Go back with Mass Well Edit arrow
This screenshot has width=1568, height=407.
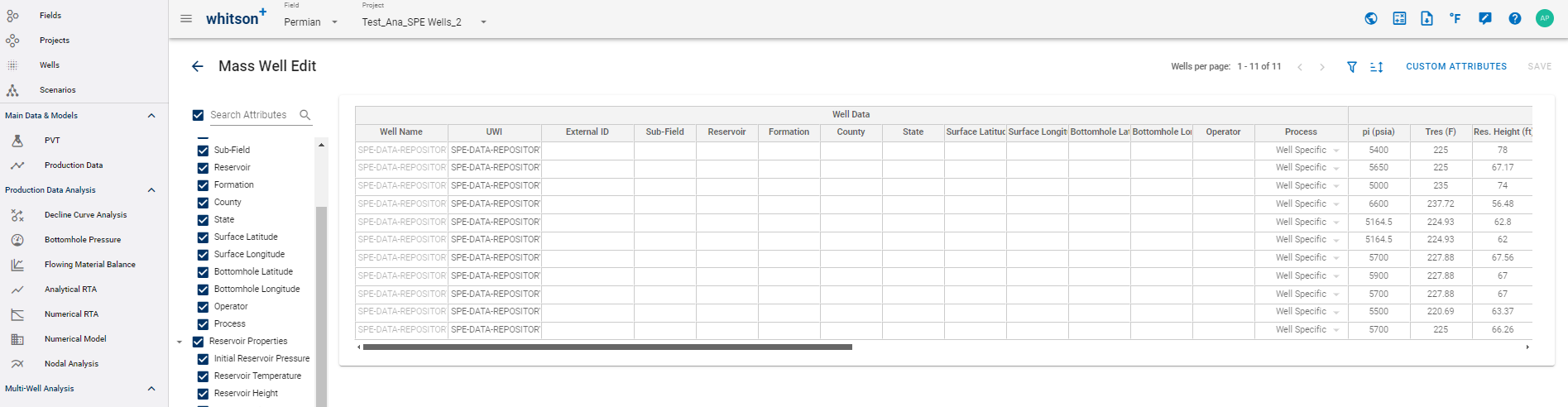[x=197, y=66]
